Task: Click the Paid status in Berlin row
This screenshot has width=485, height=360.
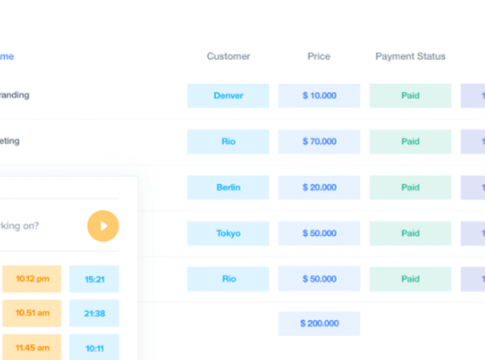Action: coord(410,187)
